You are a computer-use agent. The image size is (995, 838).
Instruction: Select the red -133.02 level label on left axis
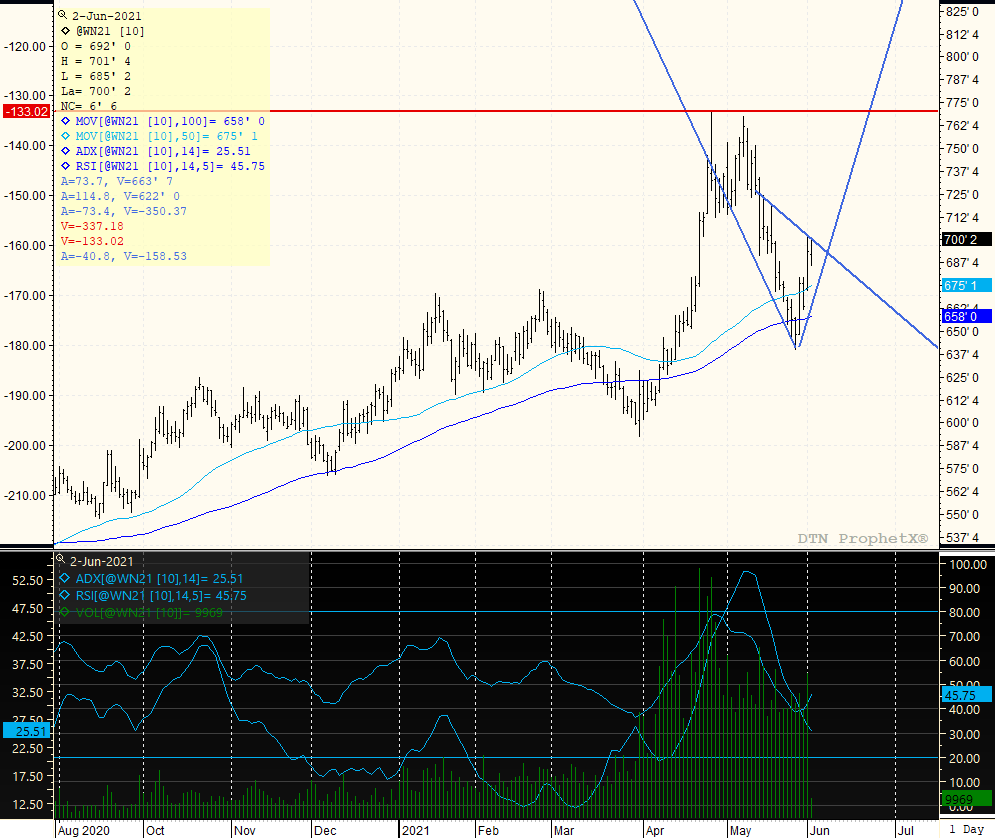click(26, 111)
